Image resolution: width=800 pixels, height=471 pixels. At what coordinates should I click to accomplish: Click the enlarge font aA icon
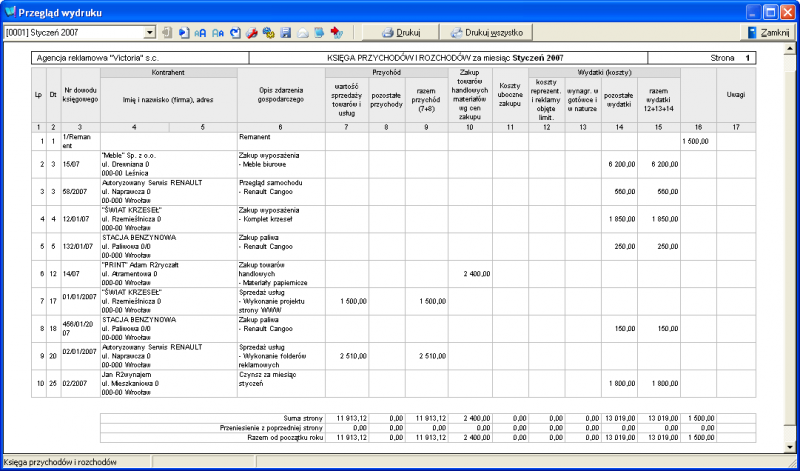pos(201,33)
